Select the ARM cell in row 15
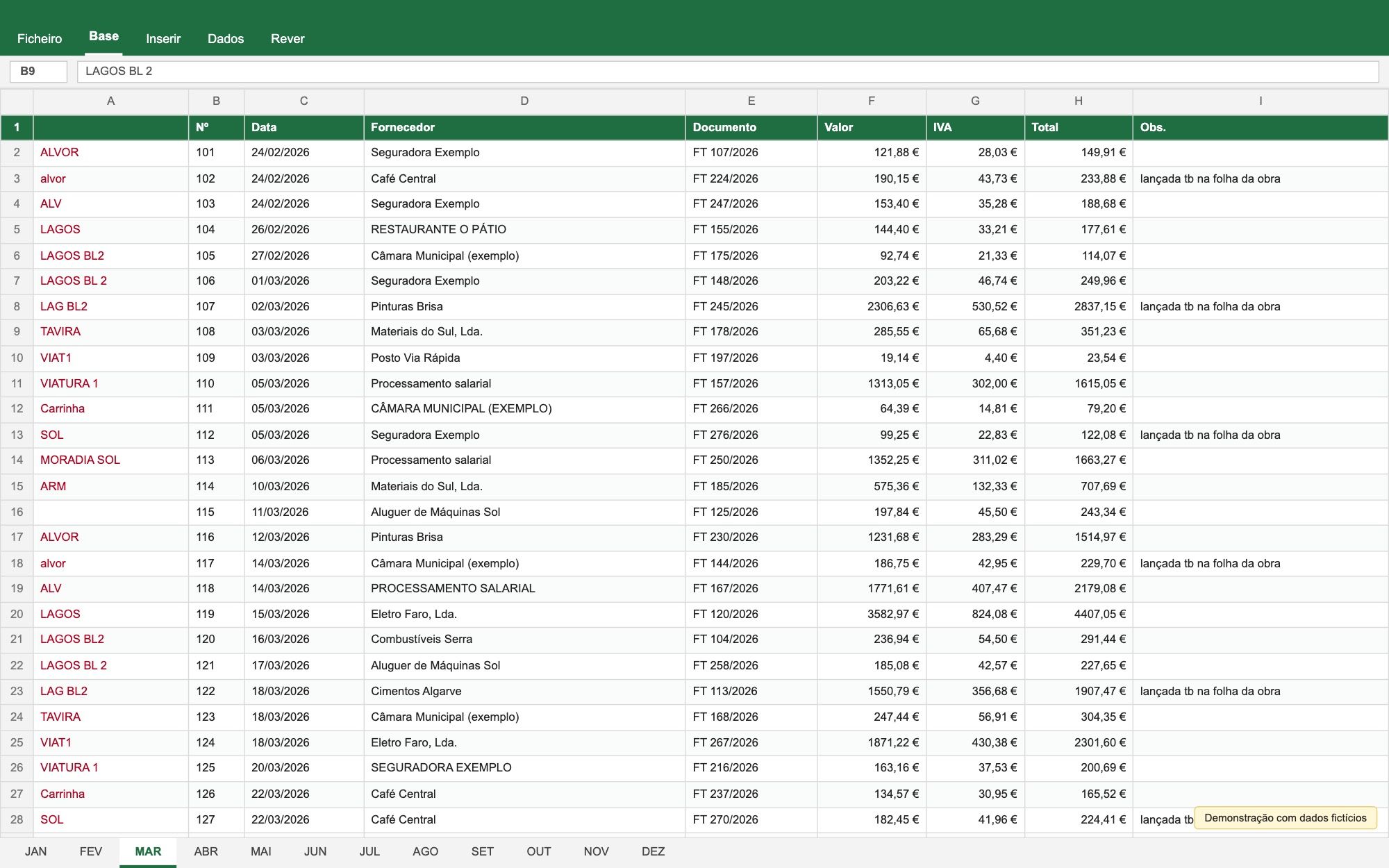1389x868 pixels. click(110, 486)
